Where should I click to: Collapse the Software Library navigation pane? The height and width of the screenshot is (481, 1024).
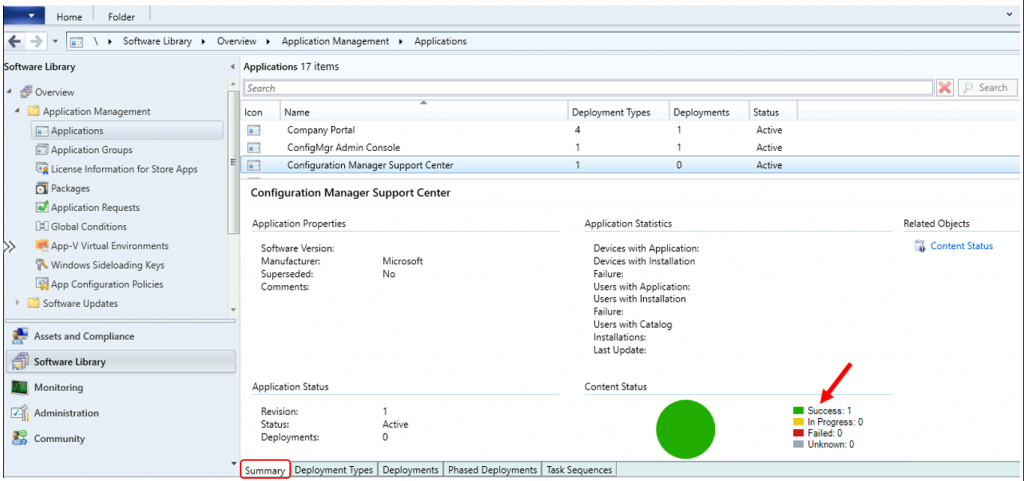point(233,67)
